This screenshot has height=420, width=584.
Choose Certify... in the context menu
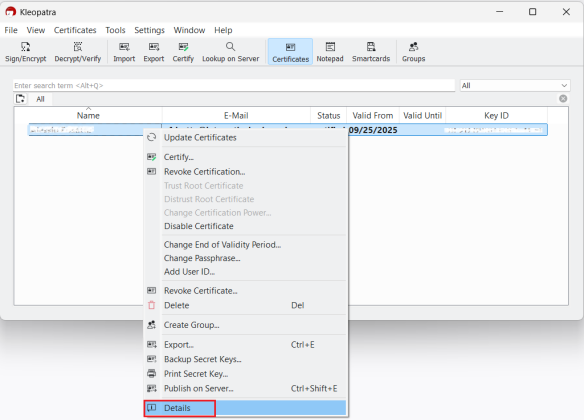tap(246, 157)
